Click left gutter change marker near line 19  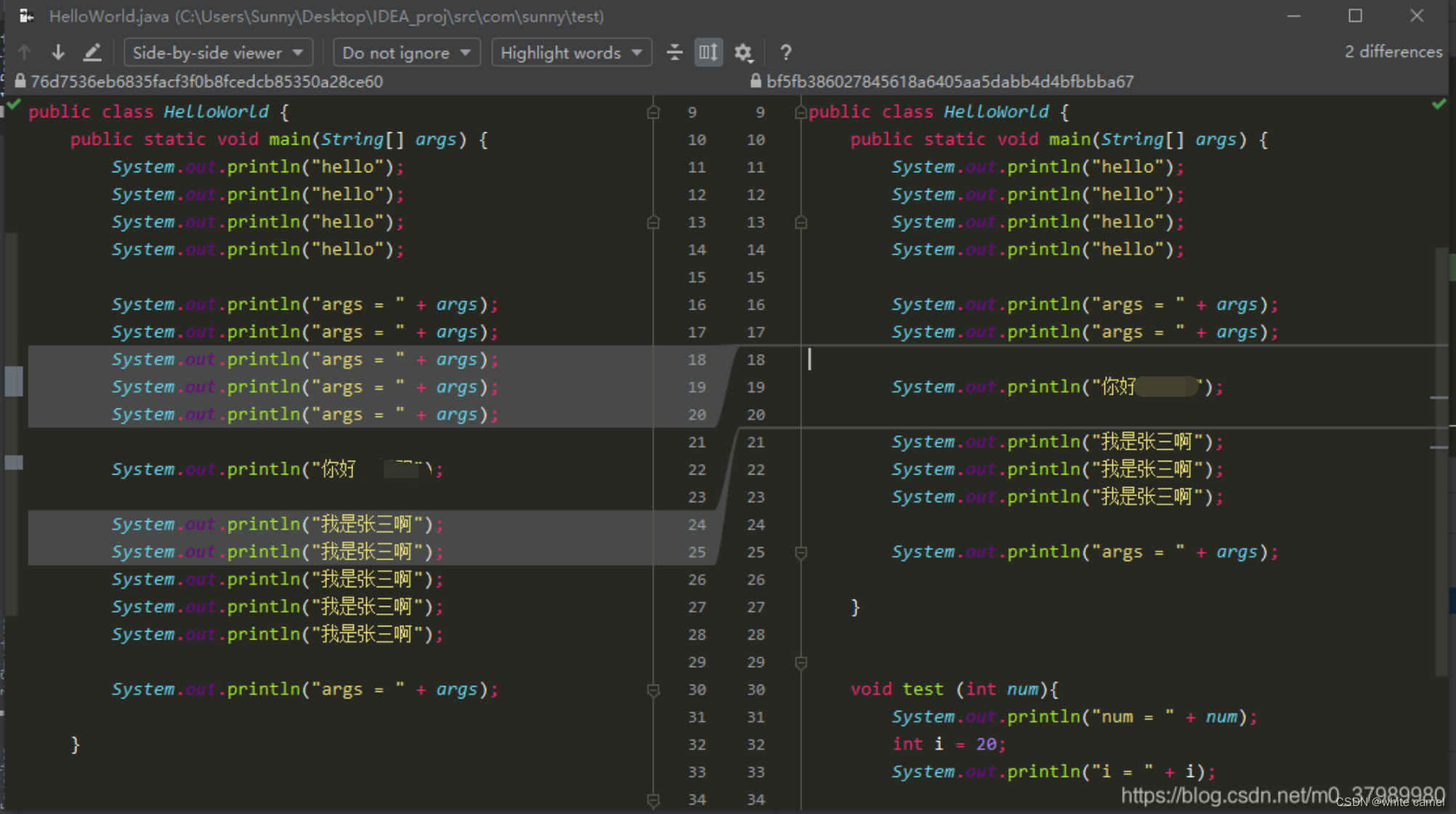coord(14,381)
